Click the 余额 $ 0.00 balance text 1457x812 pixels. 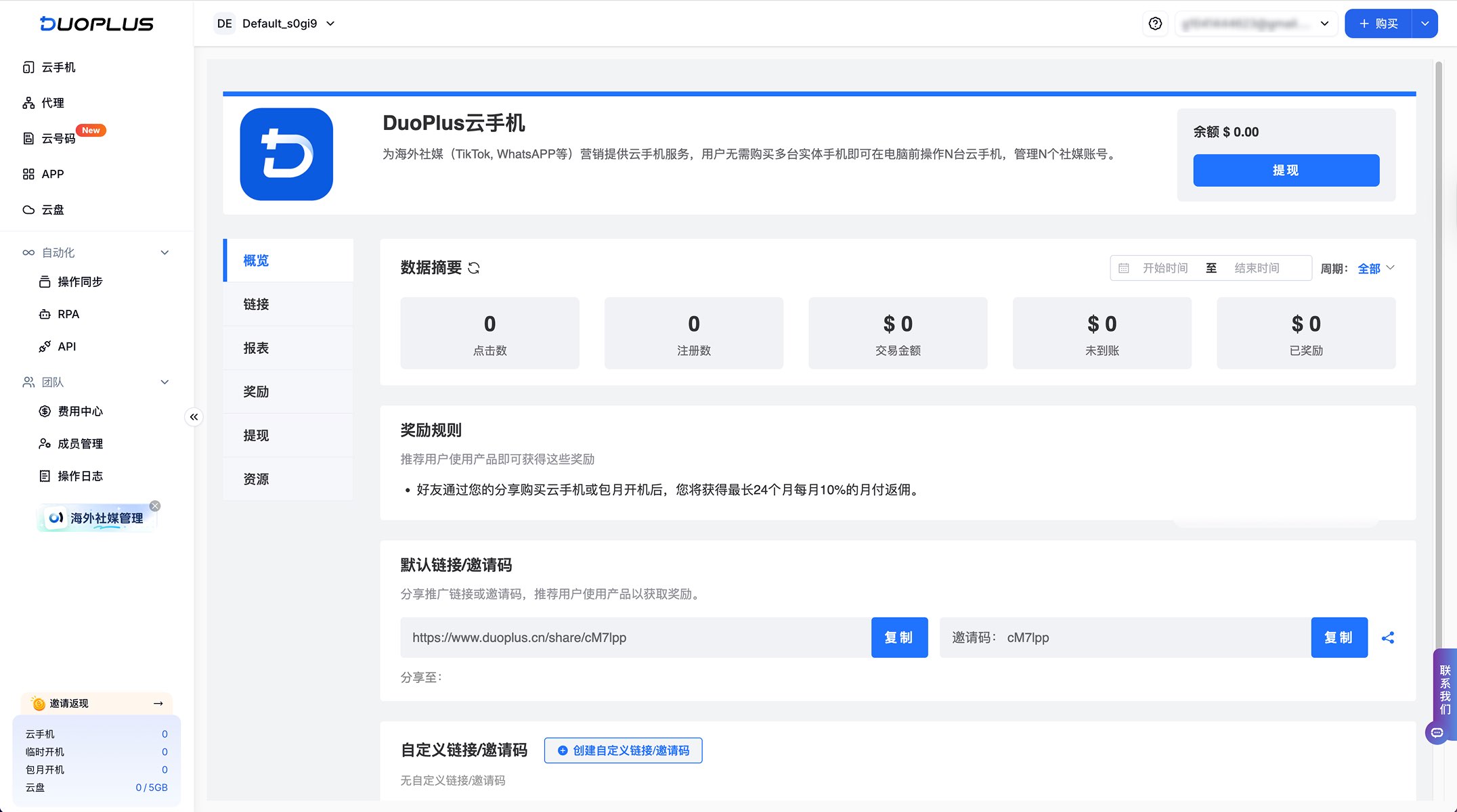1225,132
